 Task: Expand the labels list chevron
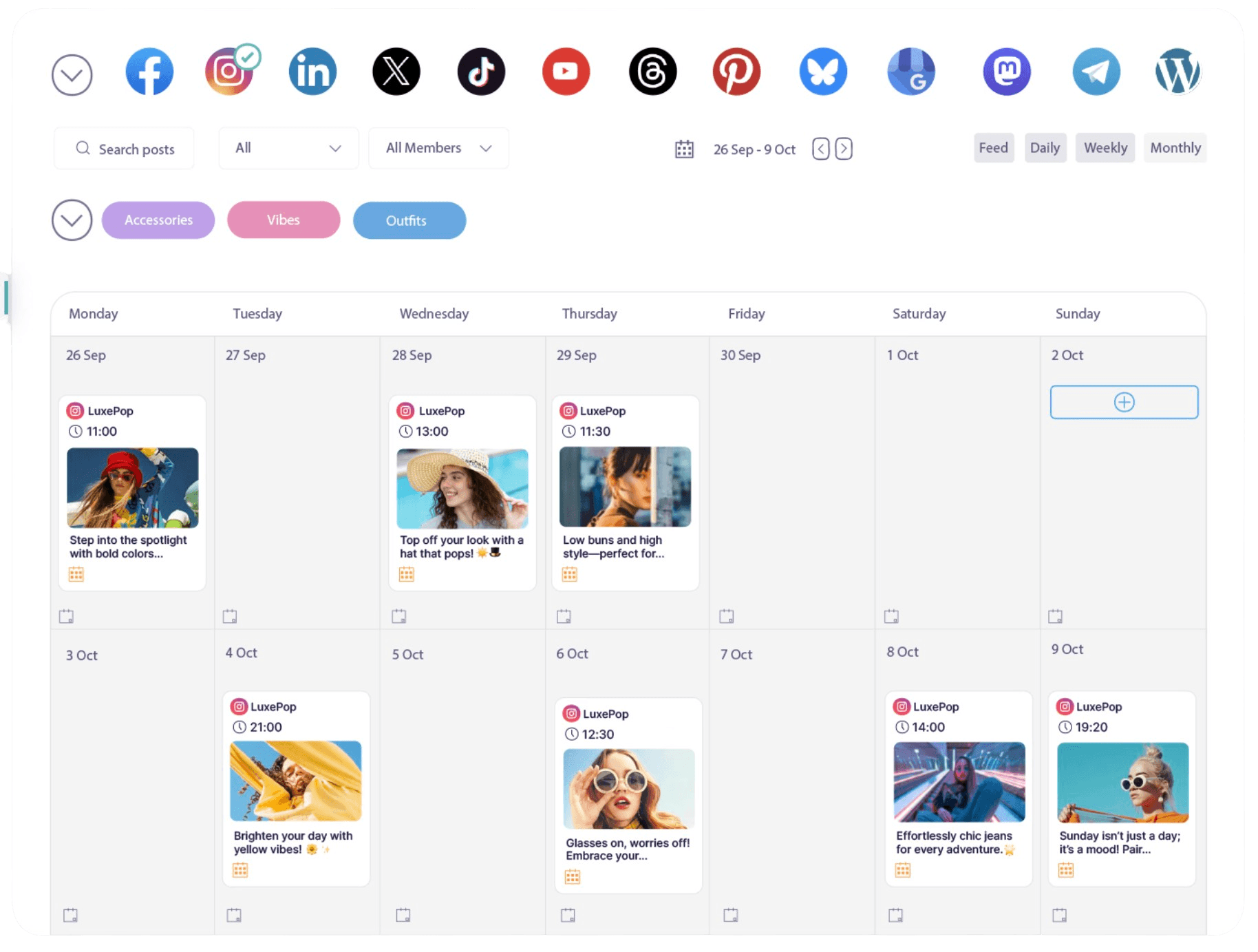coord(72,220)
